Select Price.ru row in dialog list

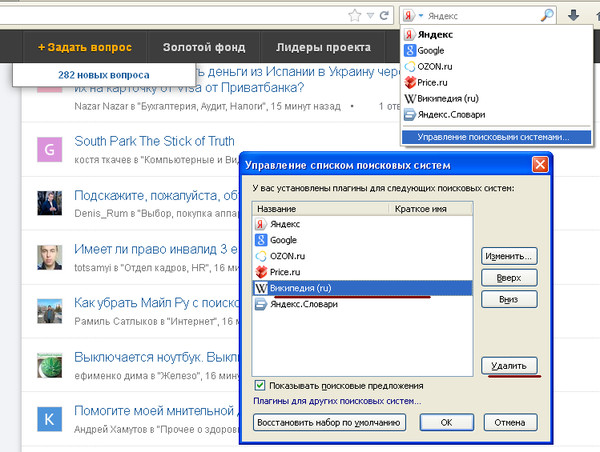(363, 272)
